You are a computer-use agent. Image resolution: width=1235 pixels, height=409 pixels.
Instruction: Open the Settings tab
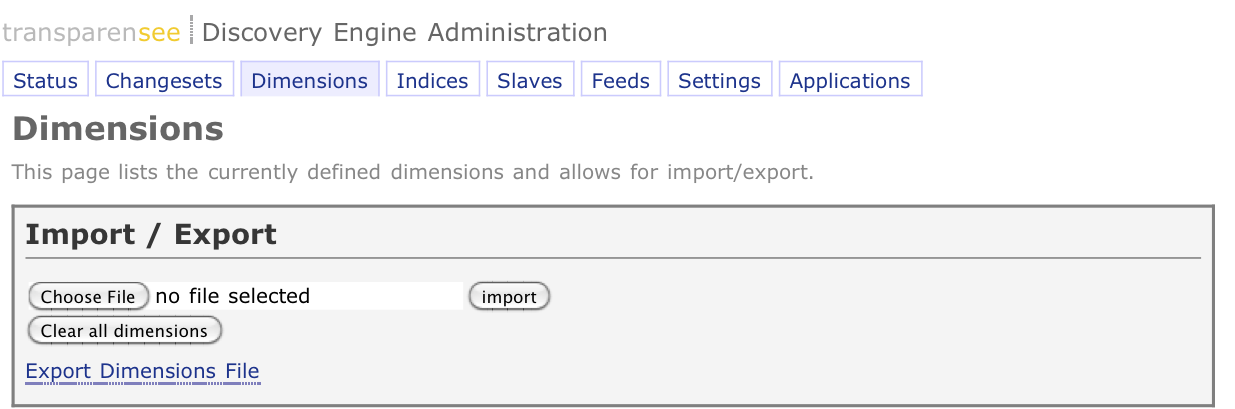click(720, 80)
